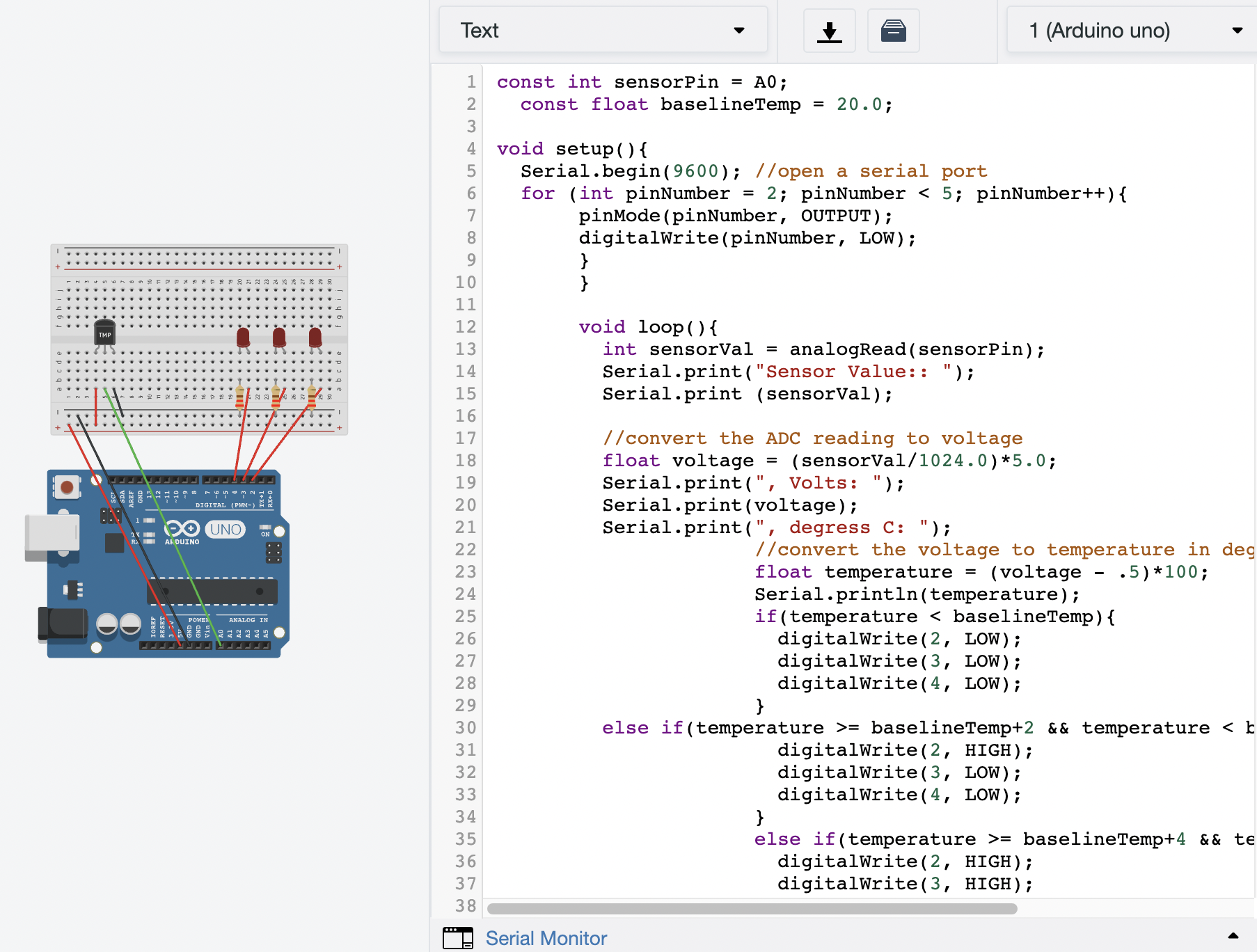Screen dimensions: 1257x952
Task: Click the Serial.print(voltage) line
Action: coord(730,505)
